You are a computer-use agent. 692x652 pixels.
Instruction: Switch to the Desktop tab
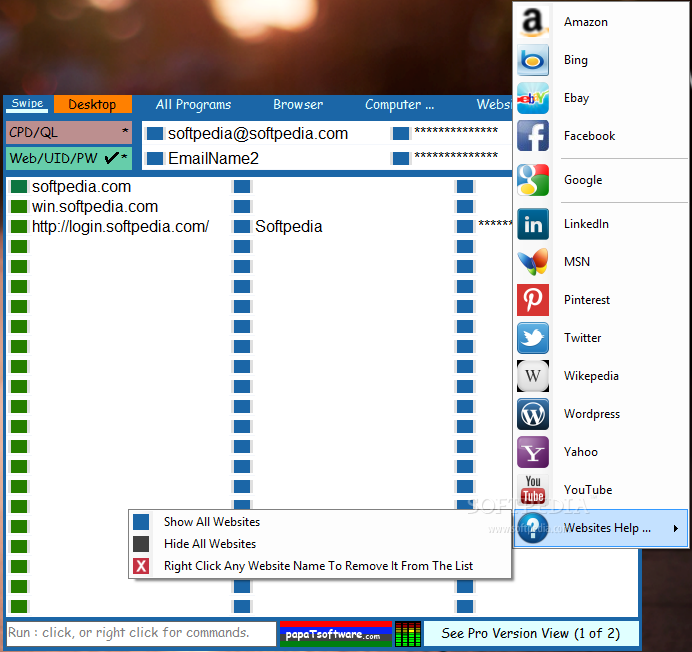pyautogui.click(x=93, y=104)
